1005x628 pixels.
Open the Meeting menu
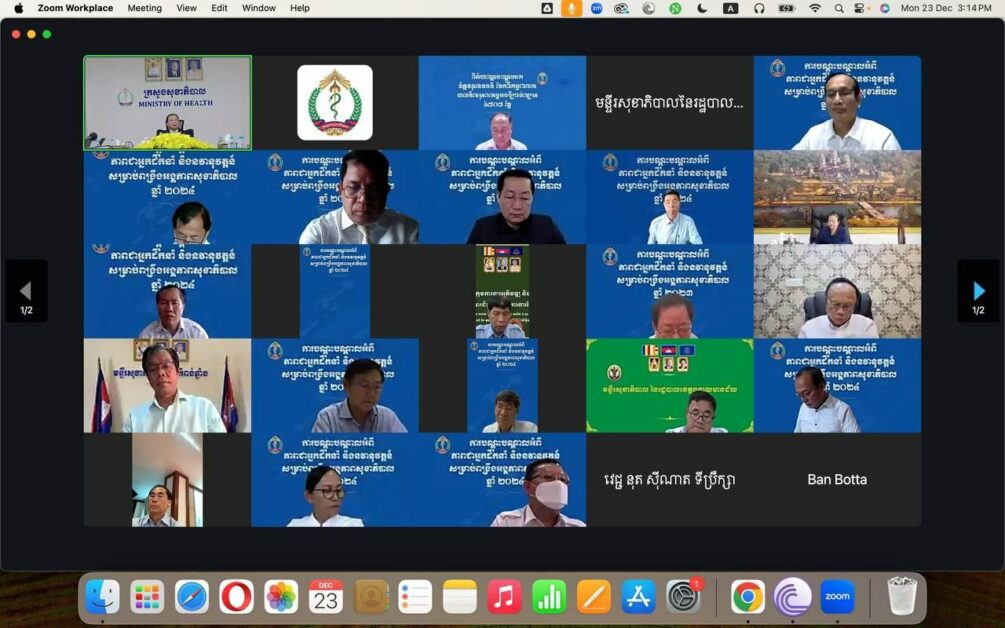[144, 8]
